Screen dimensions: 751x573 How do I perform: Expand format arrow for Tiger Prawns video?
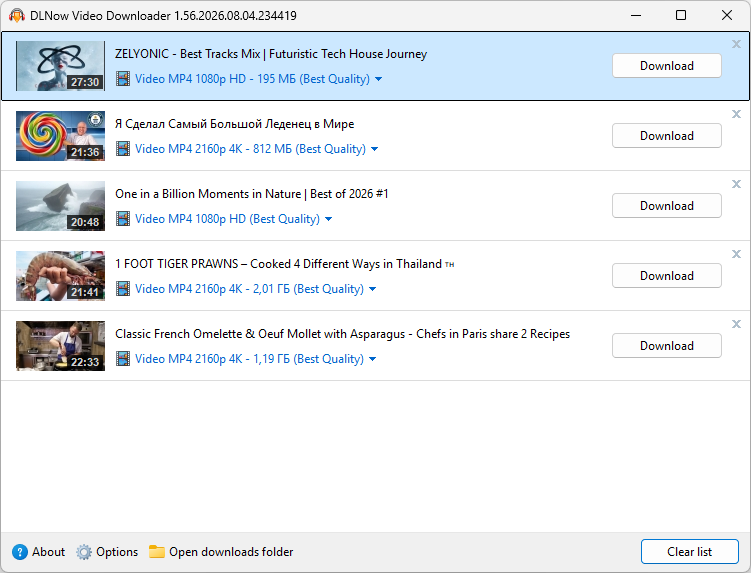[x=373, y=289]
